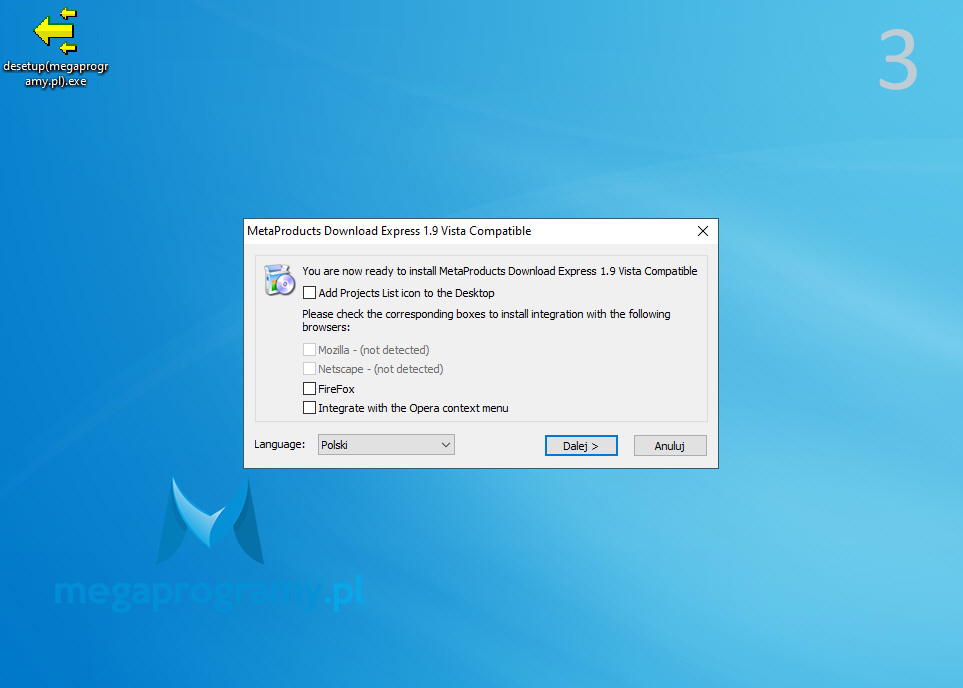The width and height of the screenshot is (963, 688).
Task: Select the desetup(megaprogramy.pl).exe desktop icon
Action: [55, 47]
